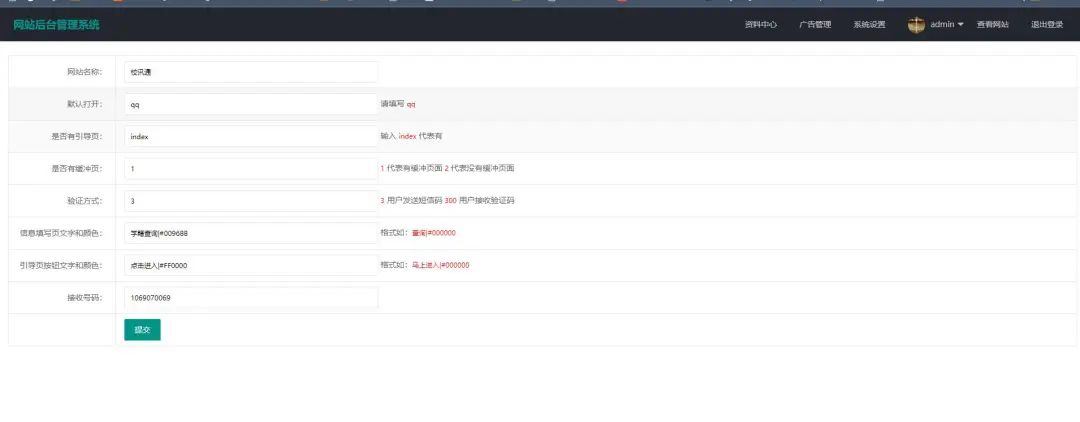Expand the admin dropdown arrow
Viewport: 1080px width, 422px height.
(x=961, y=25)
